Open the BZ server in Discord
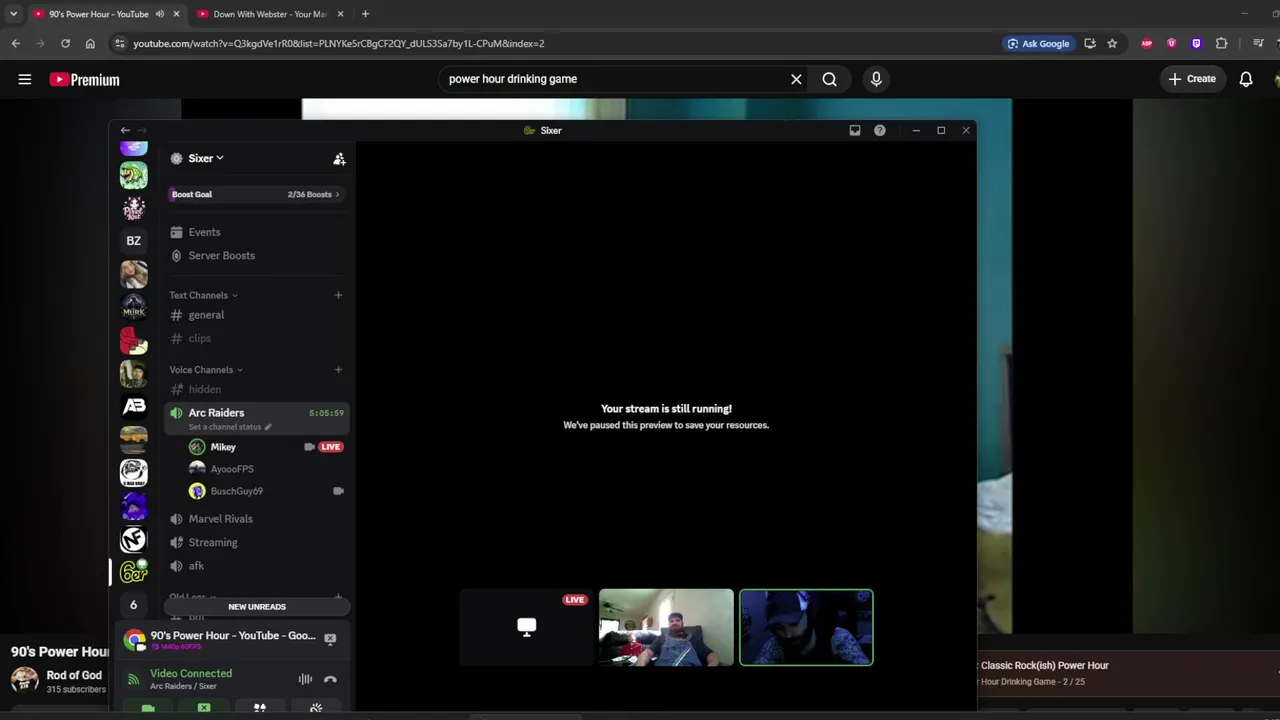This screenshot has height=720, width=1280. coord(133,241)
